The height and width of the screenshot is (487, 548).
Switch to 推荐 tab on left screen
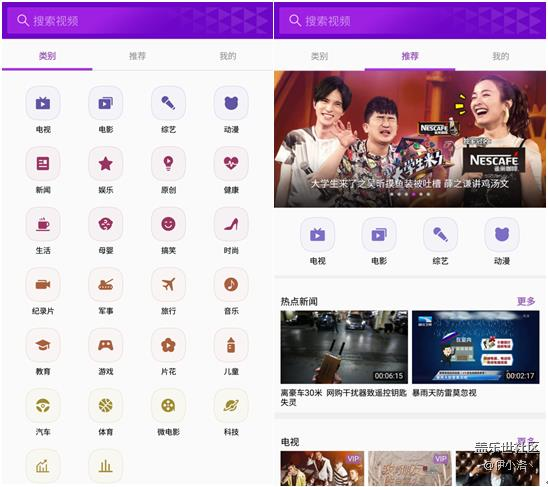tap(137, 56)
